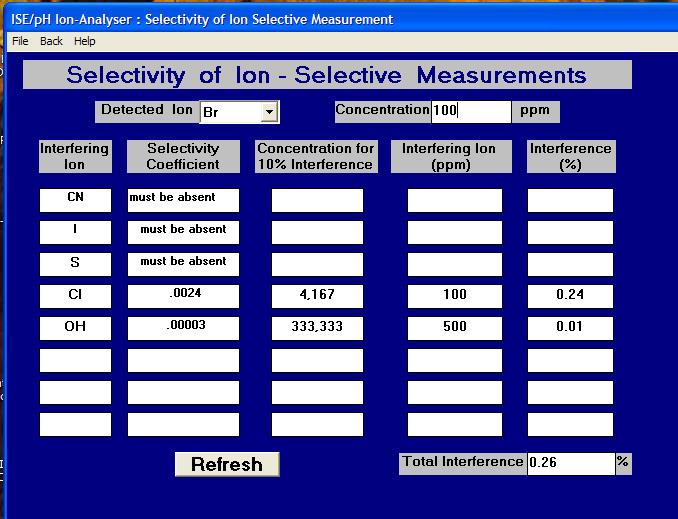Click selectivity coefficient .00003 cell
This screenshot has width=678, height=519.
pos(183,328)
